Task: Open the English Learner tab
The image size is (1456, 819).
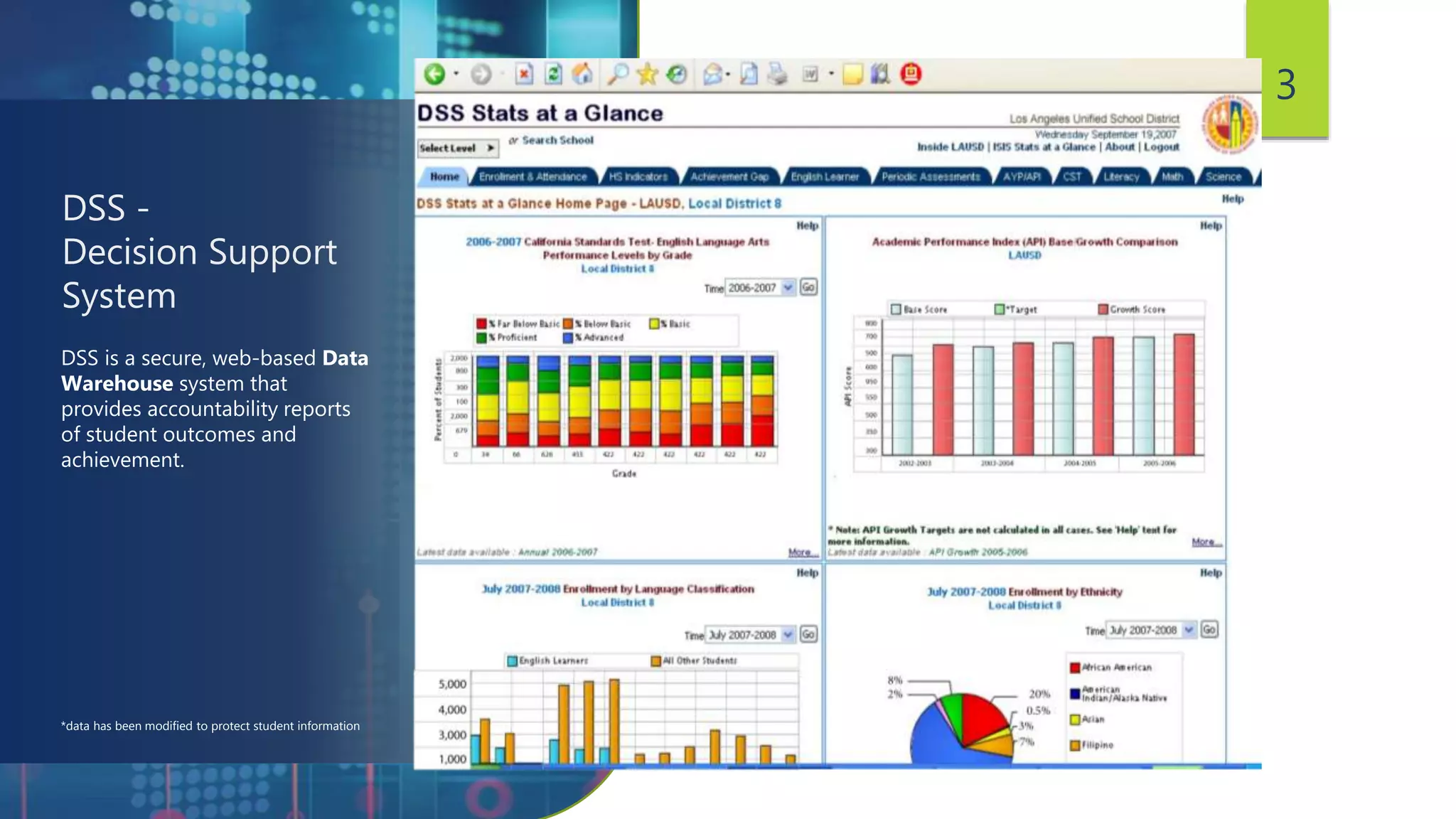Action: click(x=825, y=176)
